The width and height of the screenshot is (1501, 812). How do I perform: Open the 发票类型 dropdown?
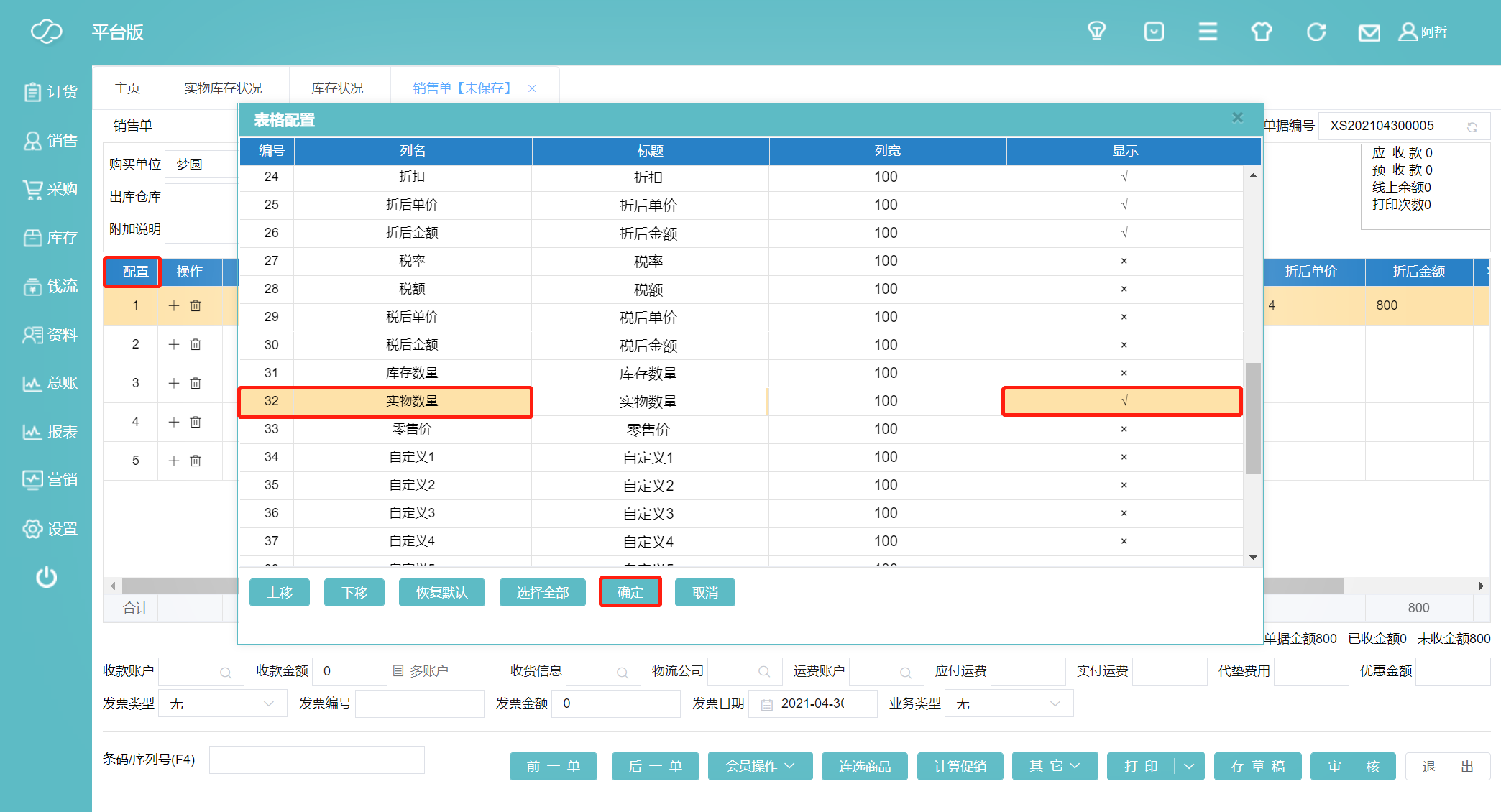tap(222, 703)
